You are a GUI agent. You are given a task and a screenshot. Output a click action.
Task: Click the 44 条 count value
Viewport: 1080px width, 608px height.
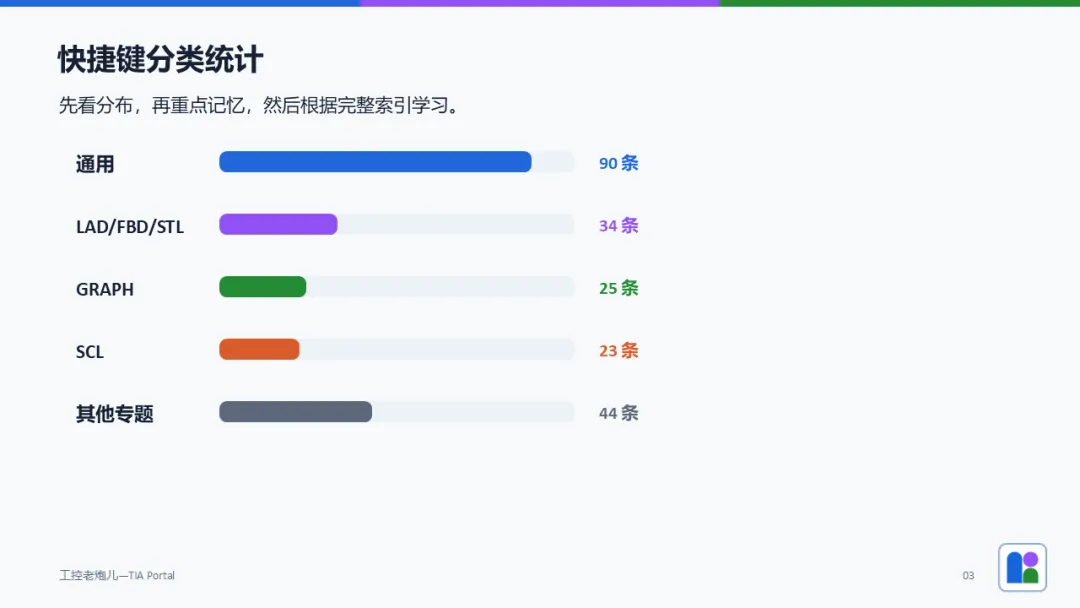click(x=619, y=413)
